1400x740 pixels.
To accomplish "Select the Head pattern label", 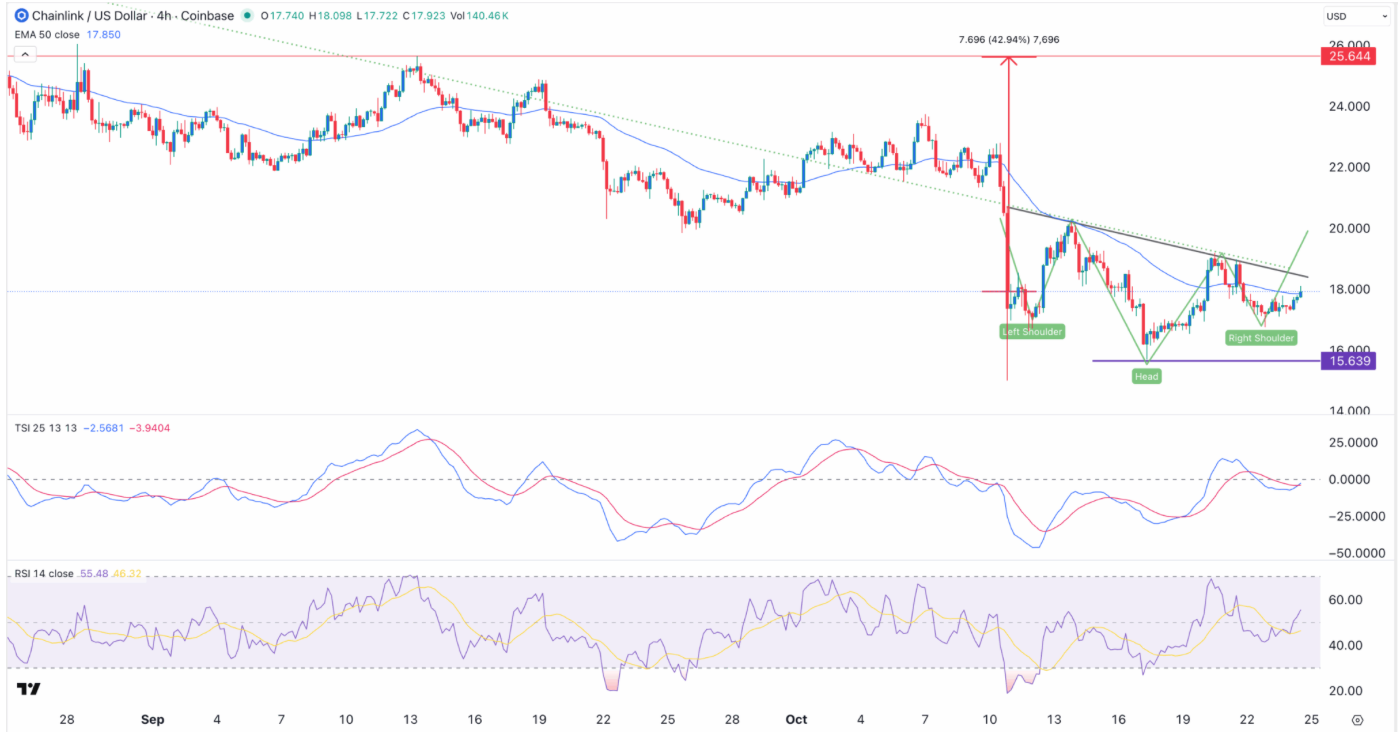I will coord(1146,376).
